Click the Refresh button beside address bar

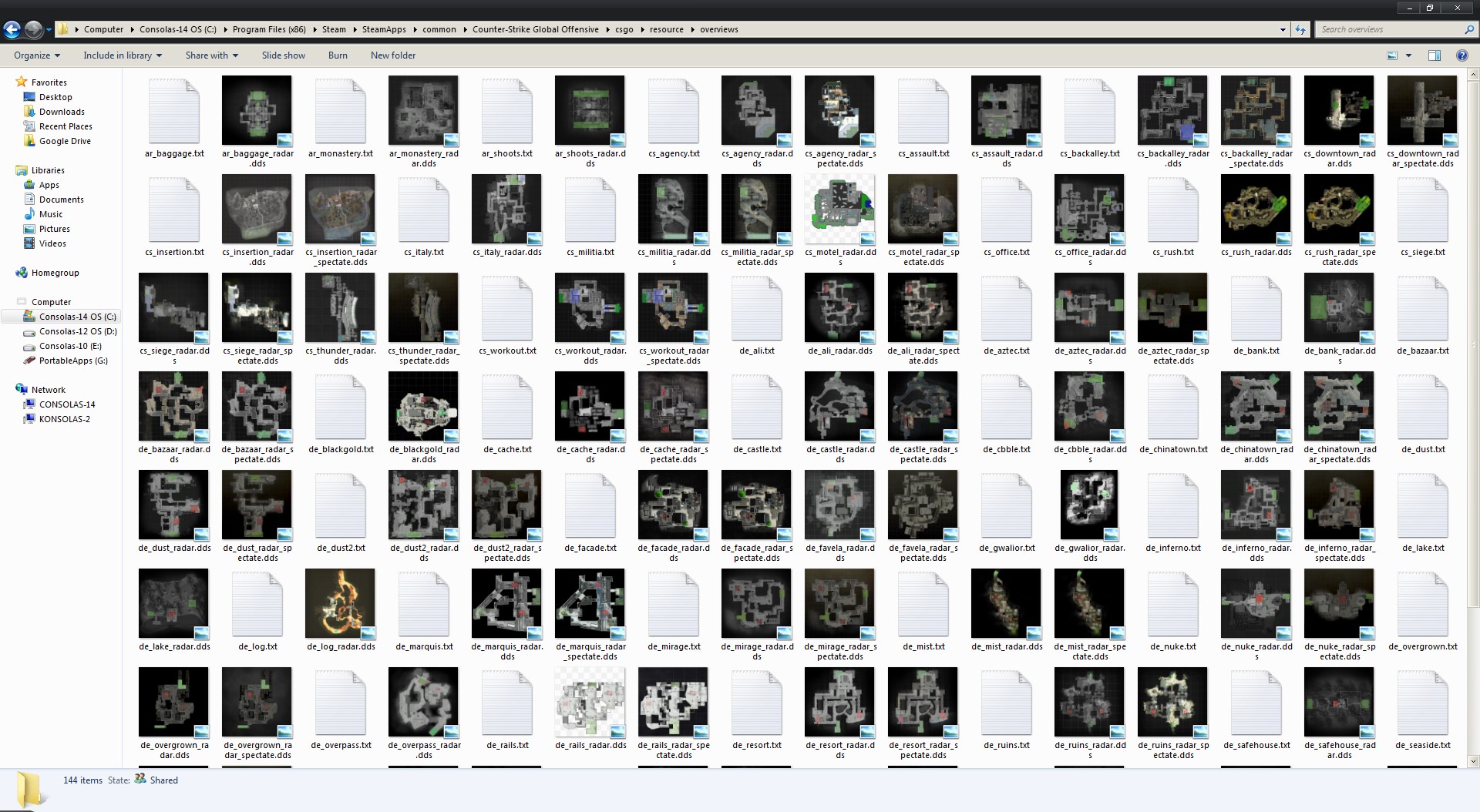click(x=1300, y=29)
